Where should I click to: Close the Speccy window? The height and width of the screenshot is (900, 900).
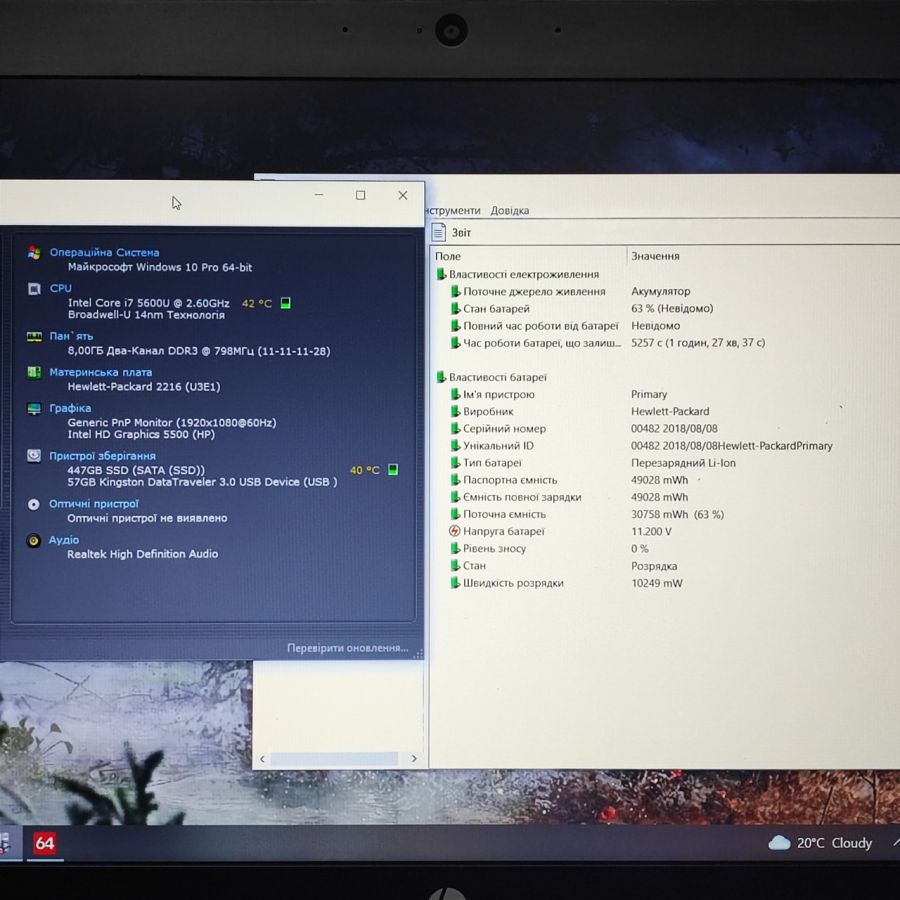[x=403, y=196]
